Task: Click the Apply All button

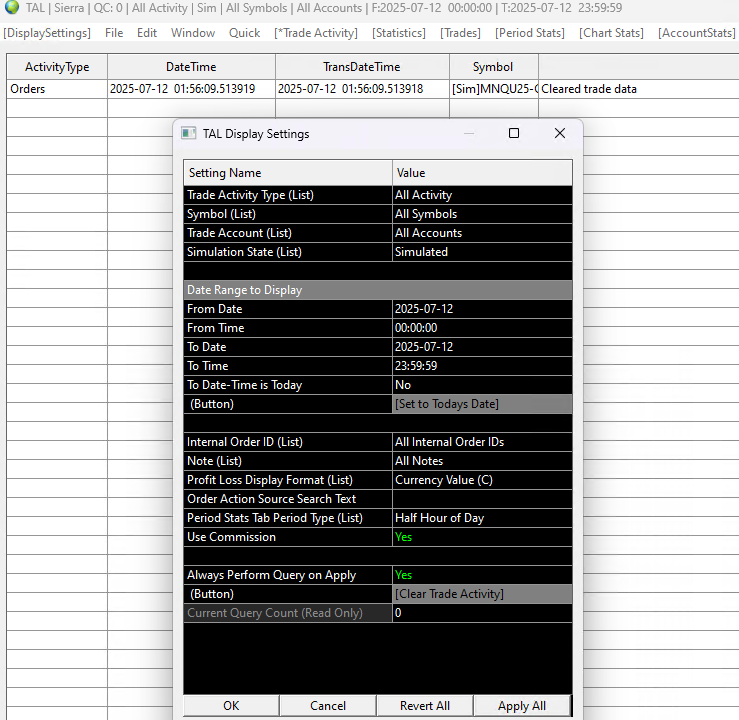Action: 522,706
